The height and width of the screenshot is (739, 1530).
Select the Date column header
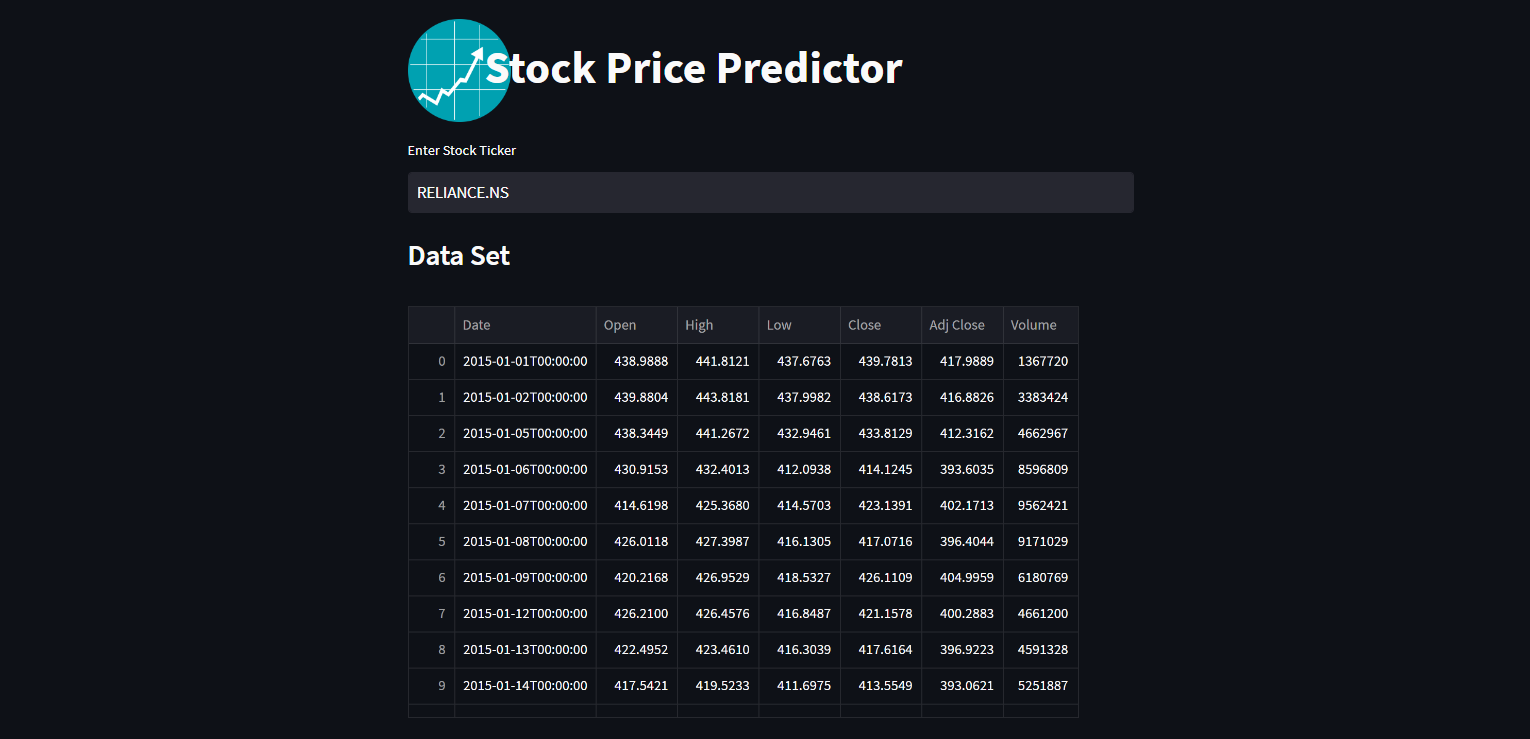pyautogui.click(x=476, y=324)
